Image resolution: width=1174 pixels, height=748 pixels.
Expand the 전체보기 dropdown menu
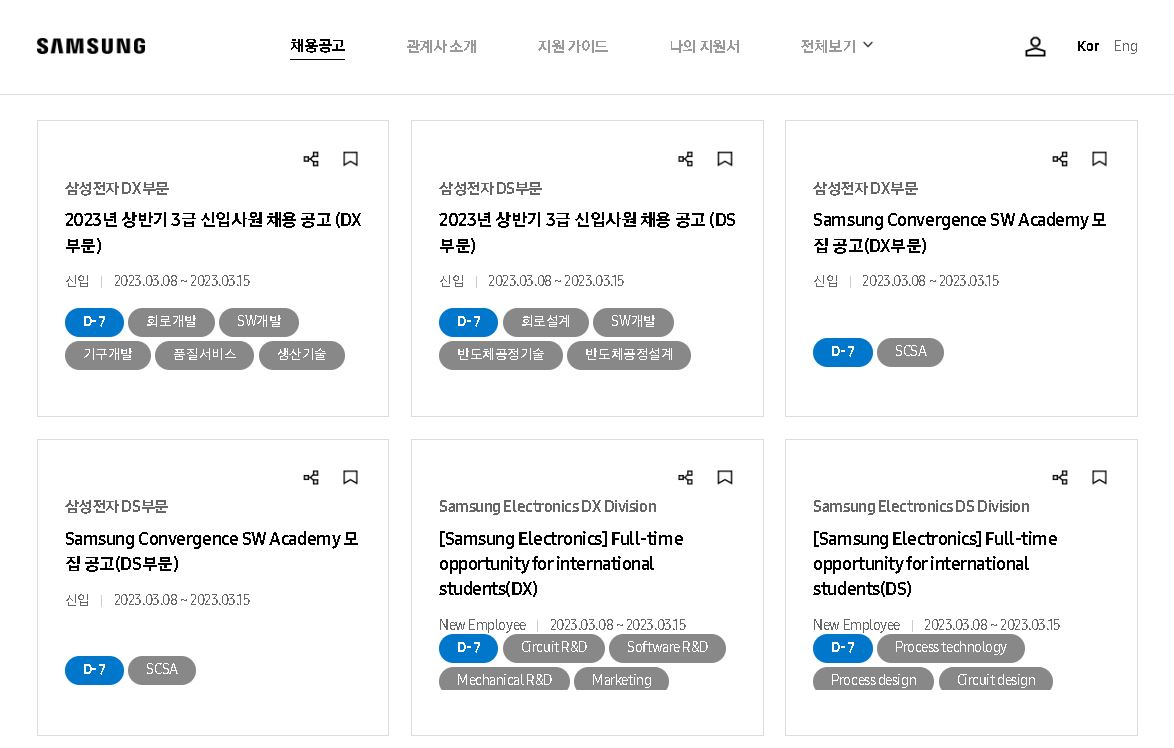pyautogui.click(x=836, y=46)
